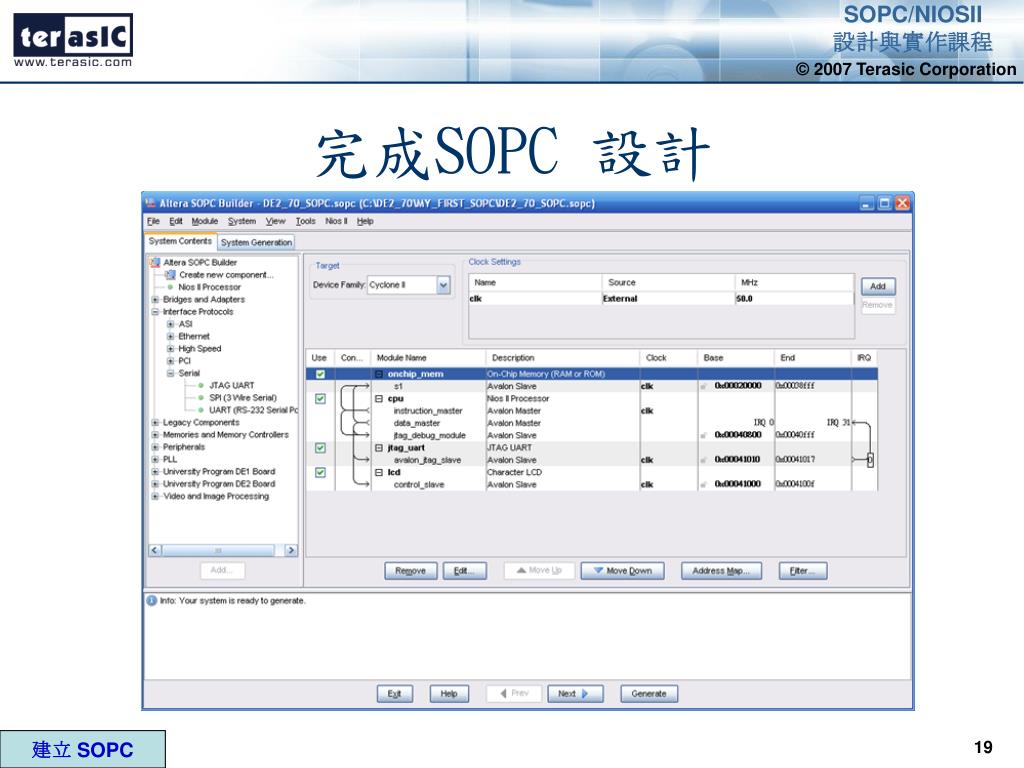Click the clk MHz value 50.0
The height and width of the screenshot is (768, 1024).
744,298
